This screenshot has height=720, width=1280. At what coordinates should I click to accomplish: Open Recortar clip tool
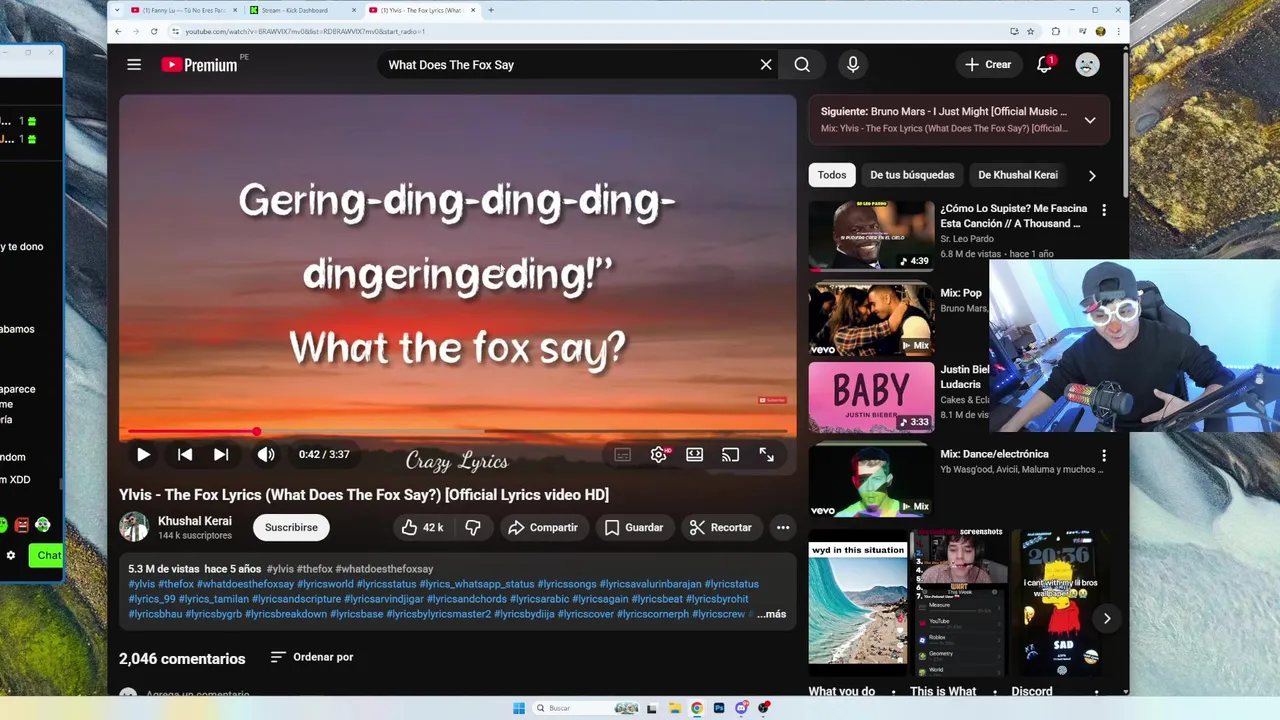point(721,527)
